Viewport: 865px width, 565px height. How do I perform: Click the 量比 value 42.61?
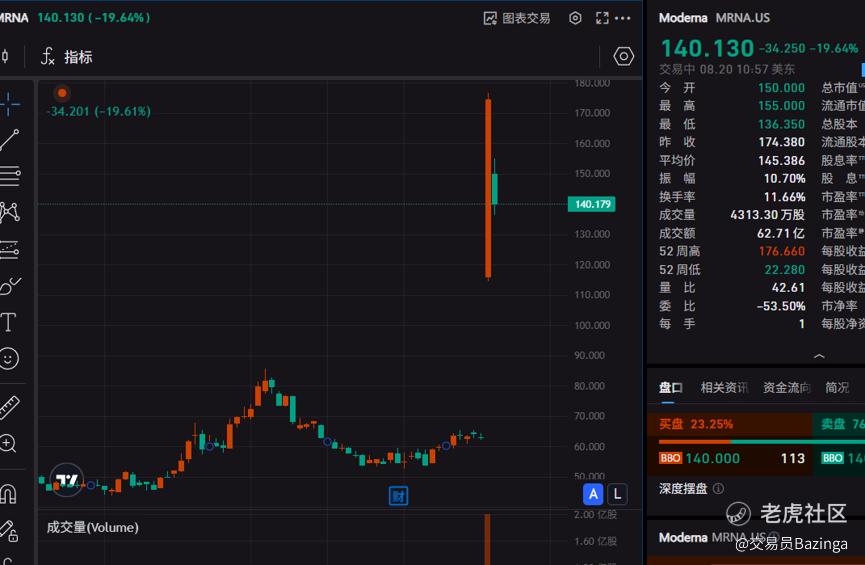tap(788, 288)
